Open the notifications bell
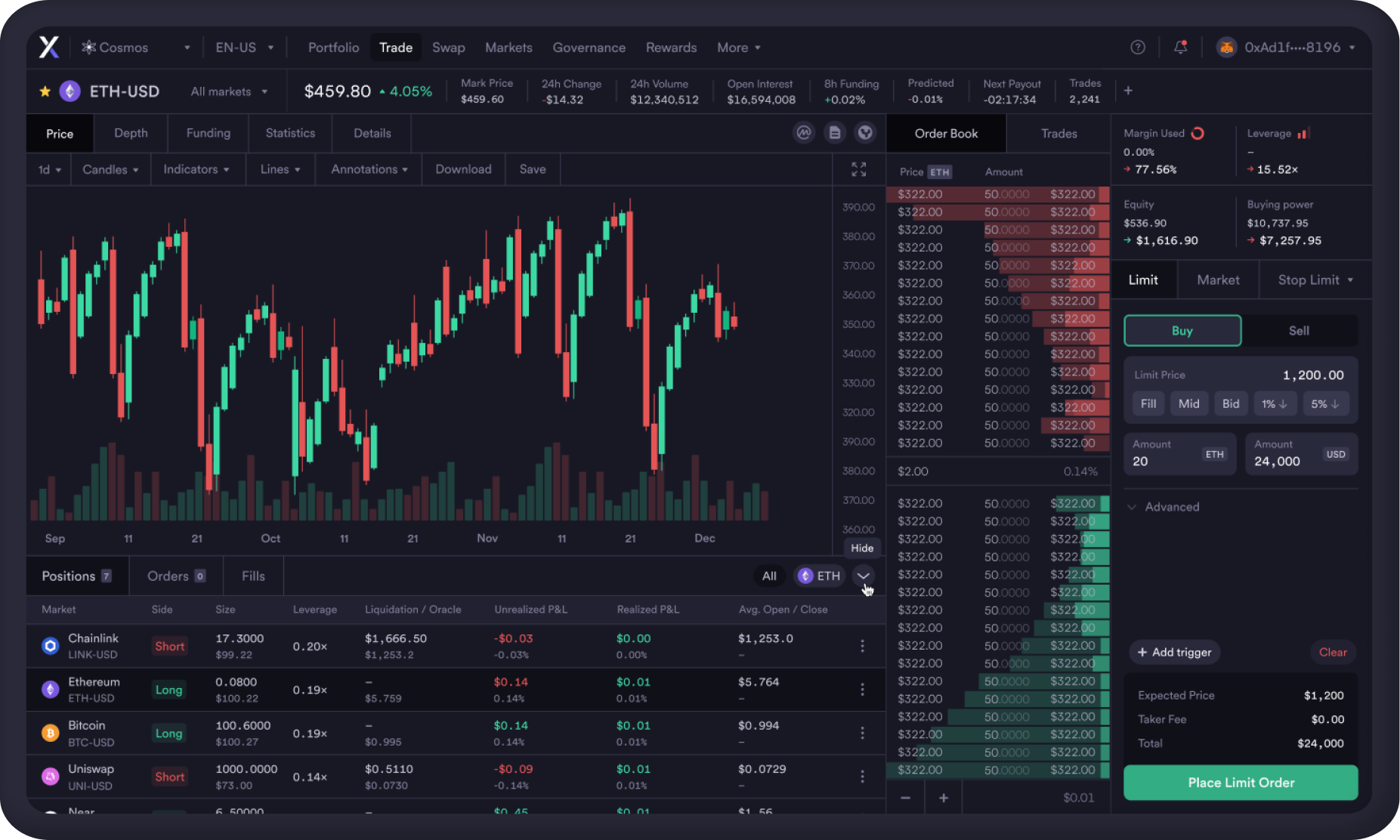1400x840 pixels. pos(1180,48)
